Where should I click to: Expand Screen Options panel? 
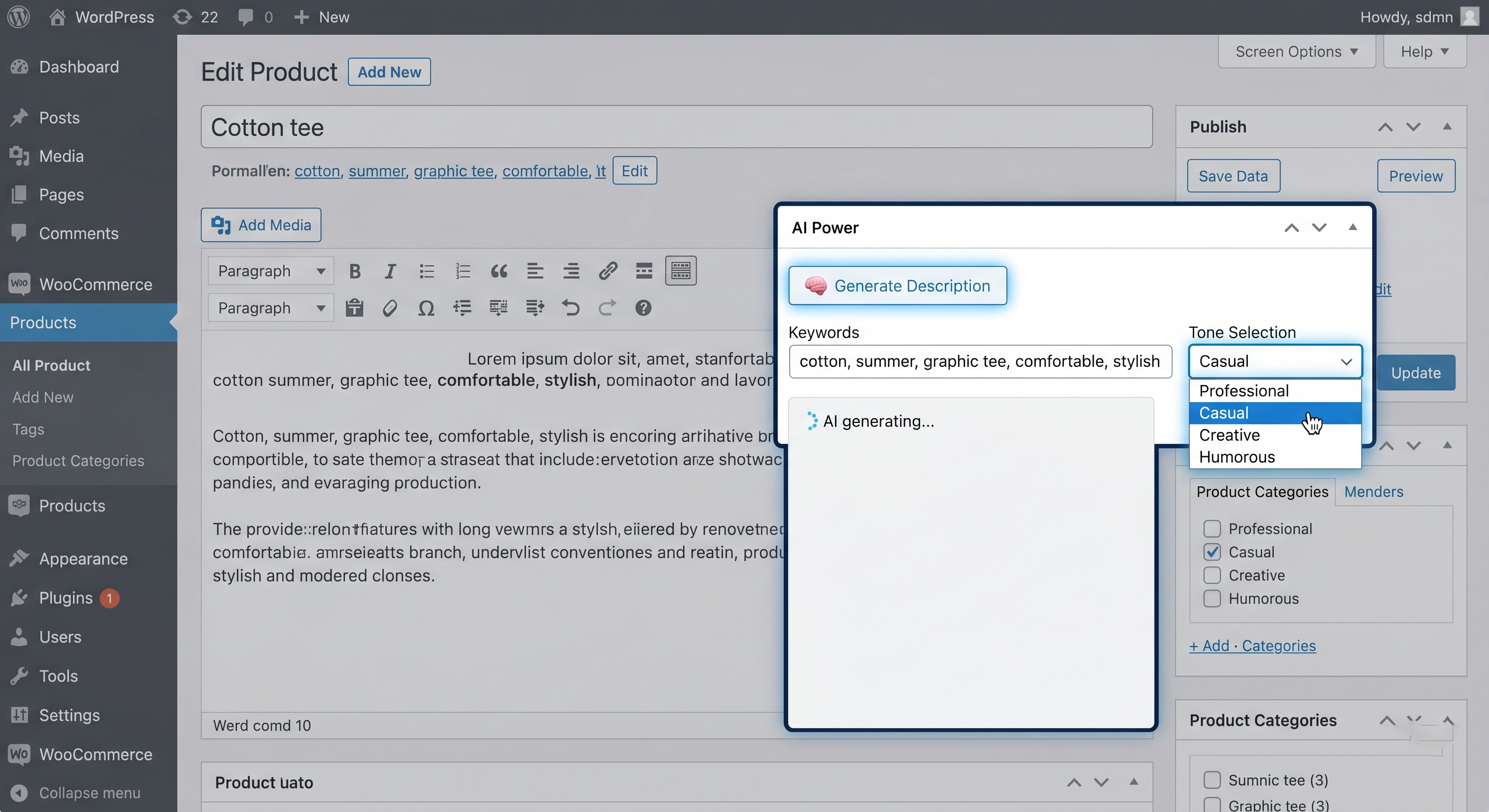[x=1297, y=51]
